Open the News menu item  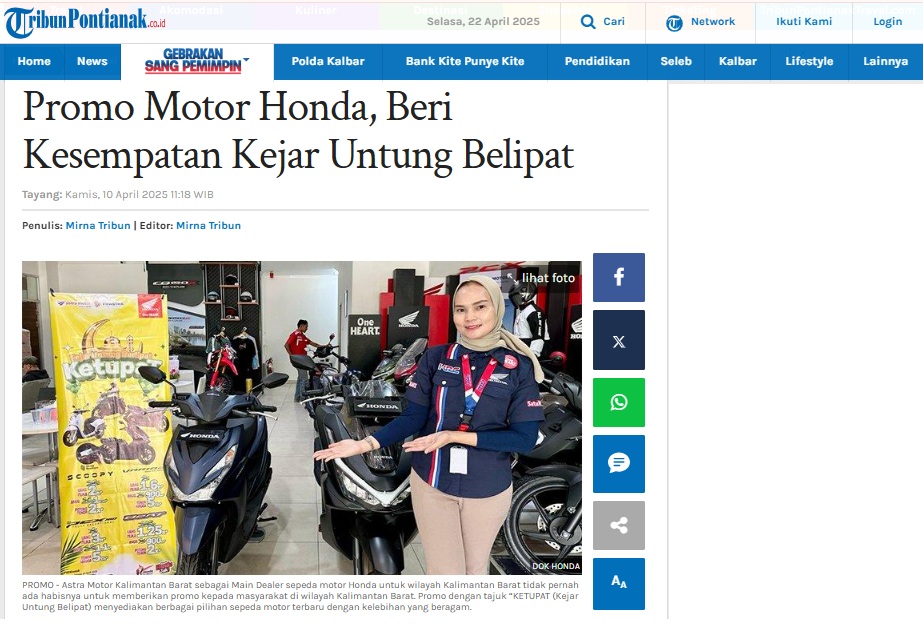click(92, 61)
